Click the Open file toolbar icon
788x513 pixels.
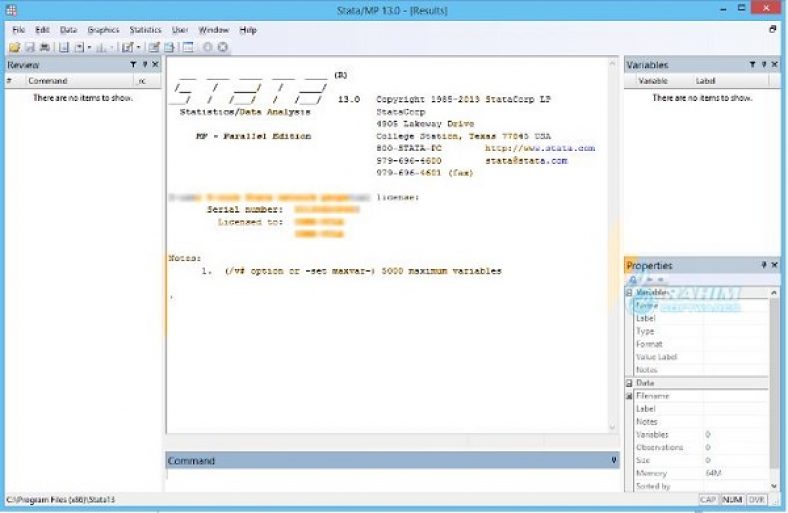click(14, 47)
